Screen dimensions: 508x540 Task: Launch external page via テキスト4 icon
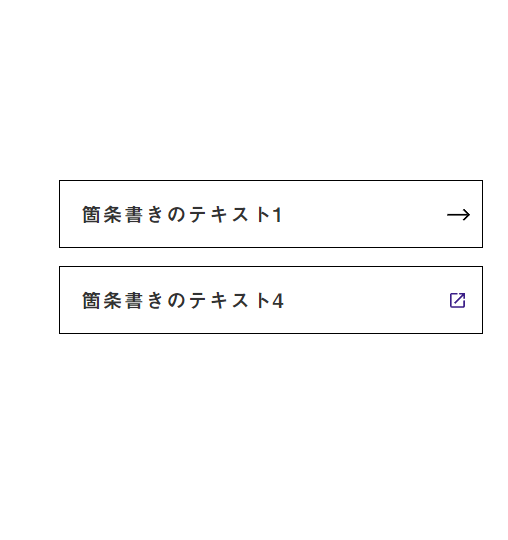pyautogui.click(x=458, y=300)
